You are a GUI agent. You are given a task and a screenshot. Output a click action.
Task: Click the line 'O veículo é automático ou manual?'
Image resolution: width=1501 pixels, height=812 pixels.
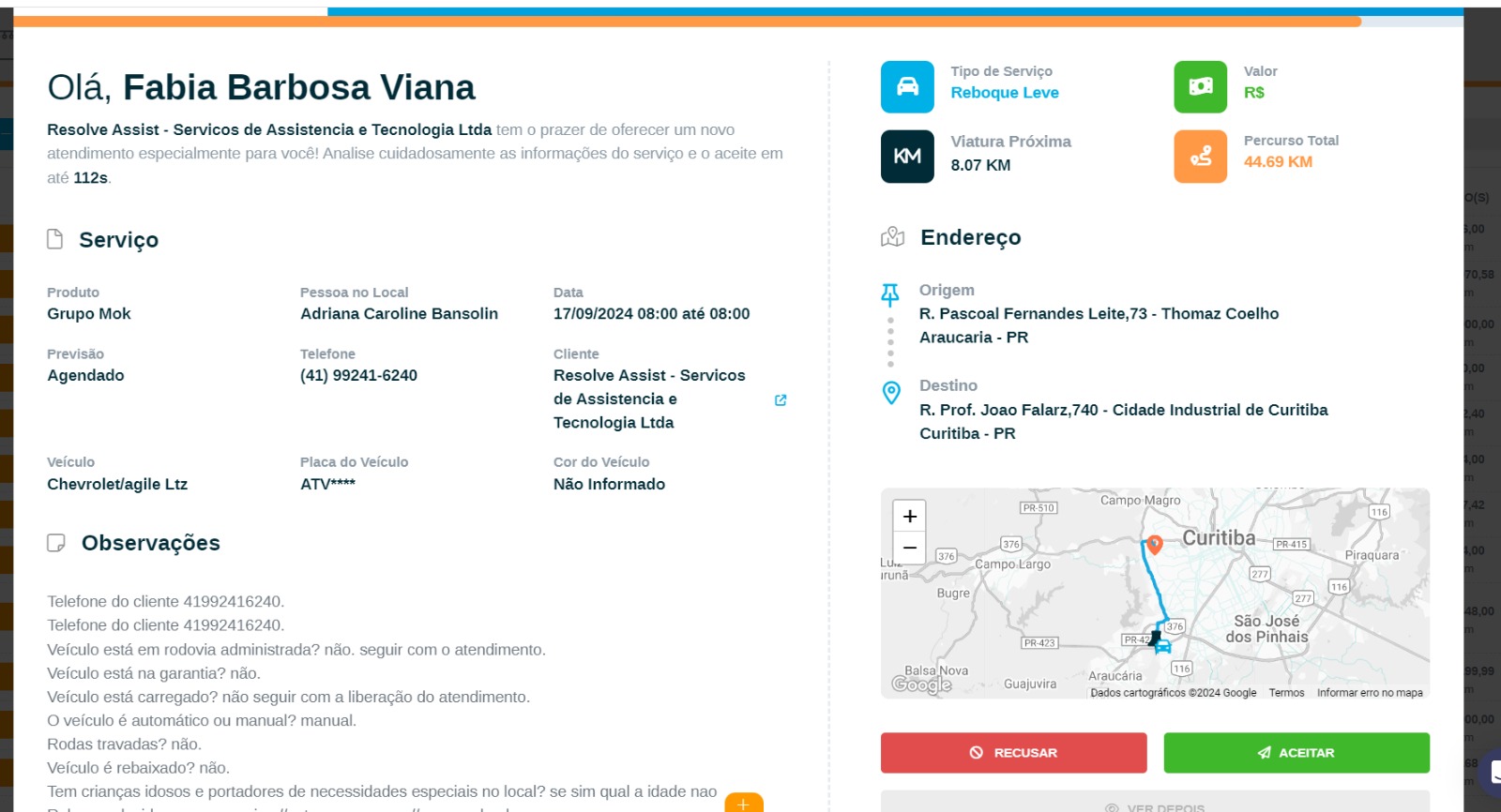point(202,721)
